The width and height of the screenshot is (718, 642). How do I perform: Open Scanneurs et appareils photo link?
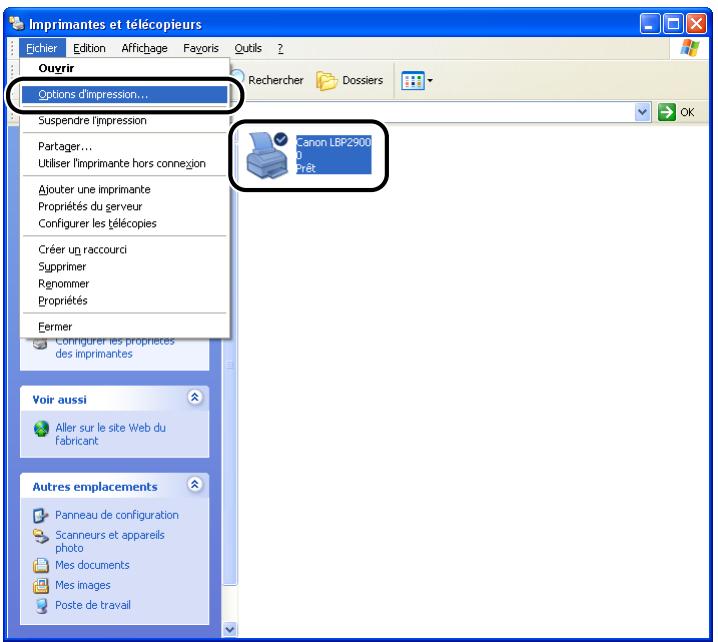[109, 541]
